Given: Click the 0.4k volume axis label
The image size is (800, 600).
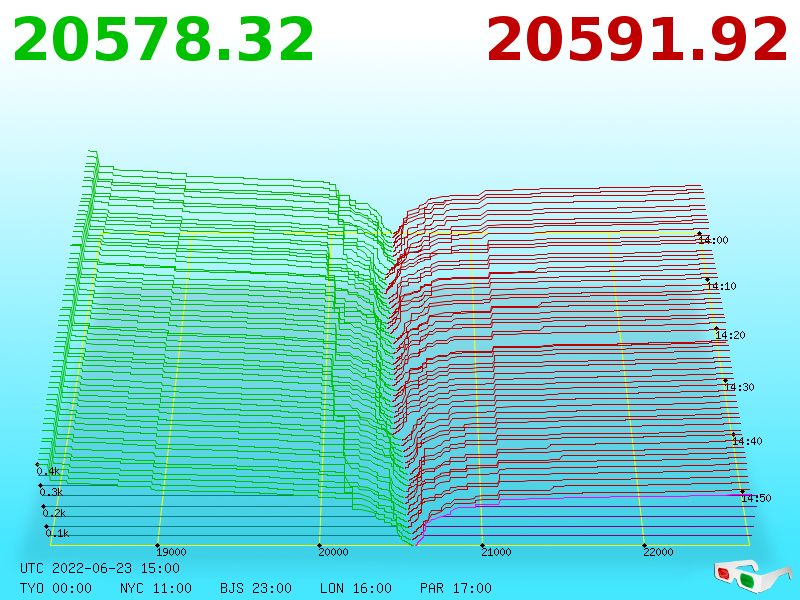Looking at the screenshot, I should click(x=48, y=471).
